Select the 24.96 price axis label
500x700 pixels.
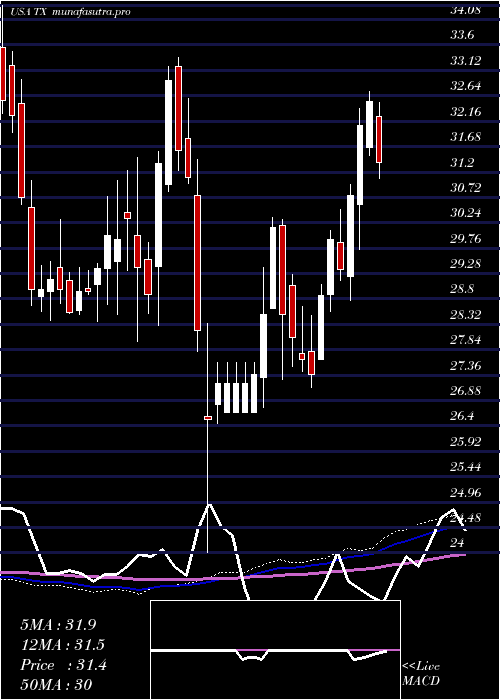point(465,493)
